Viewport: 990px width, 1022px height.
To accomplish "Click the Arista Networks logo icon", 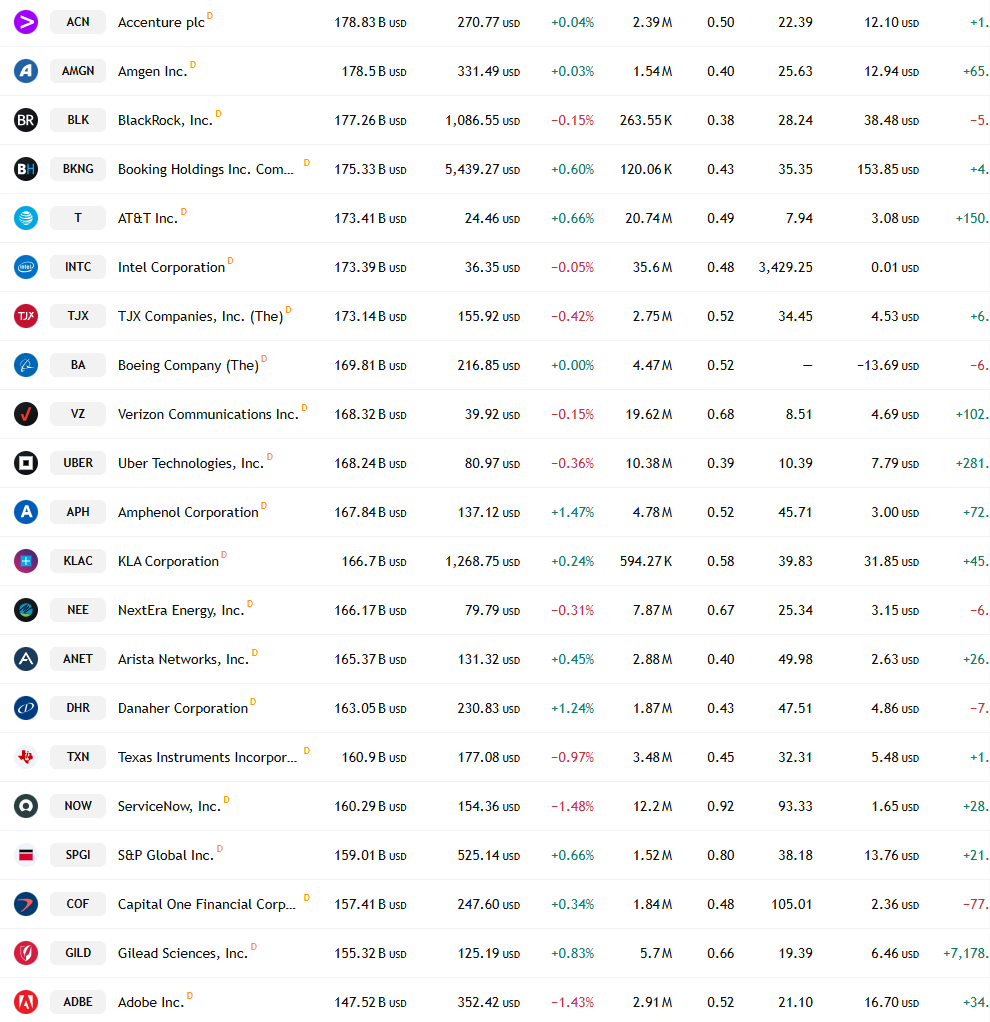I will coord(26,659).
